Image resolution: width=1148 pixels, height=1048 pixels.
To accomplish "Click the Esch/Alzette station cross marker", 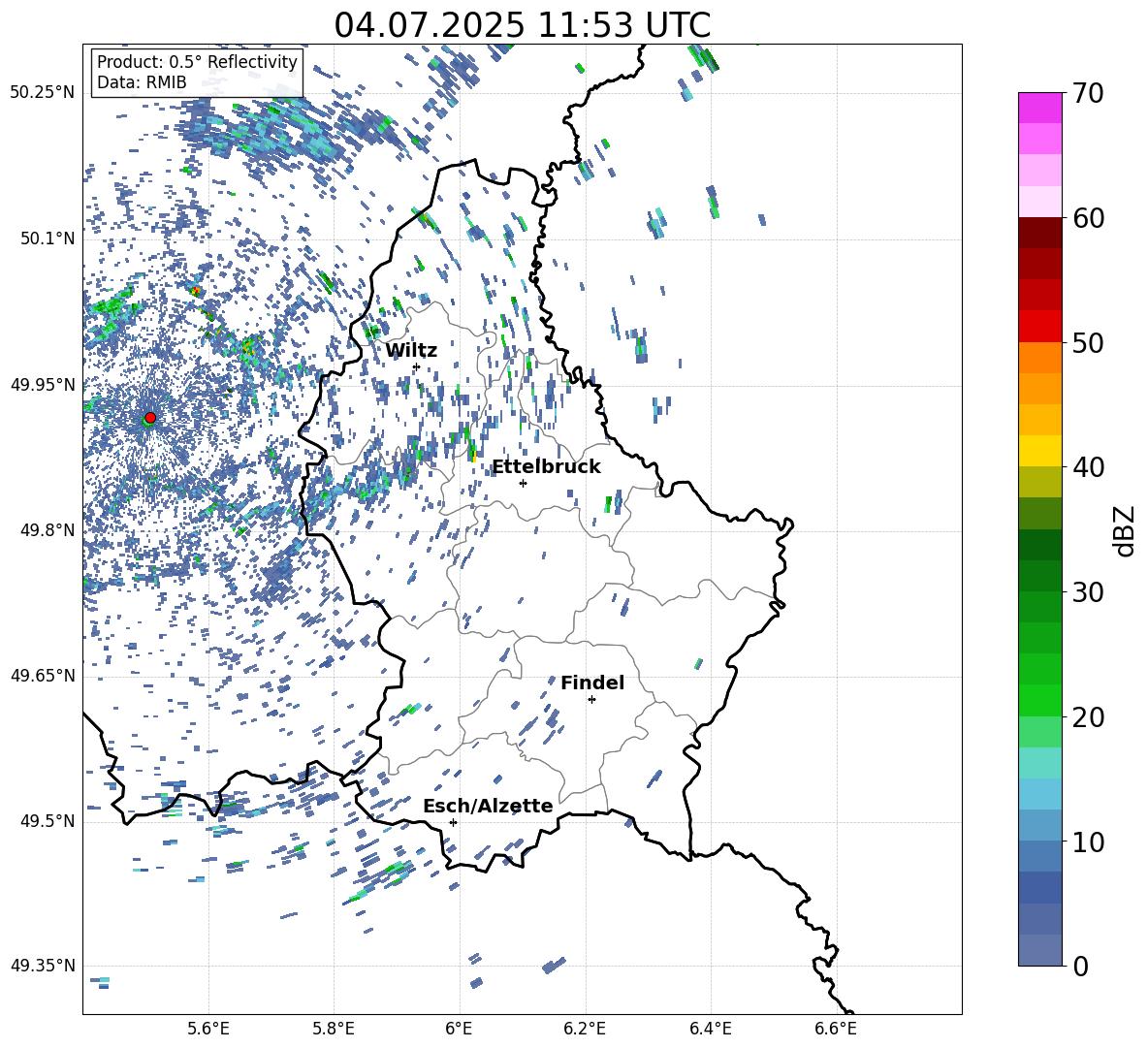I will point(453,822).
